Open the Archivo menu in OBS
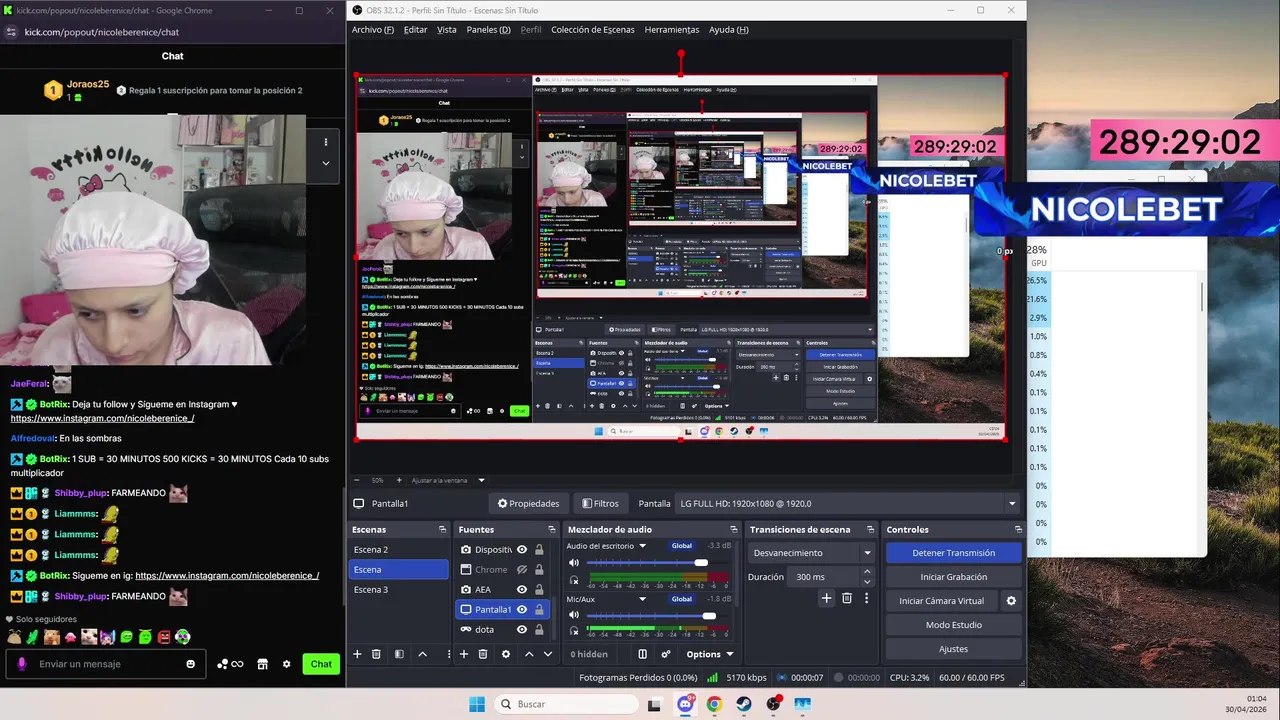Viewport: 1280px width, 720px height. (373, 29)
